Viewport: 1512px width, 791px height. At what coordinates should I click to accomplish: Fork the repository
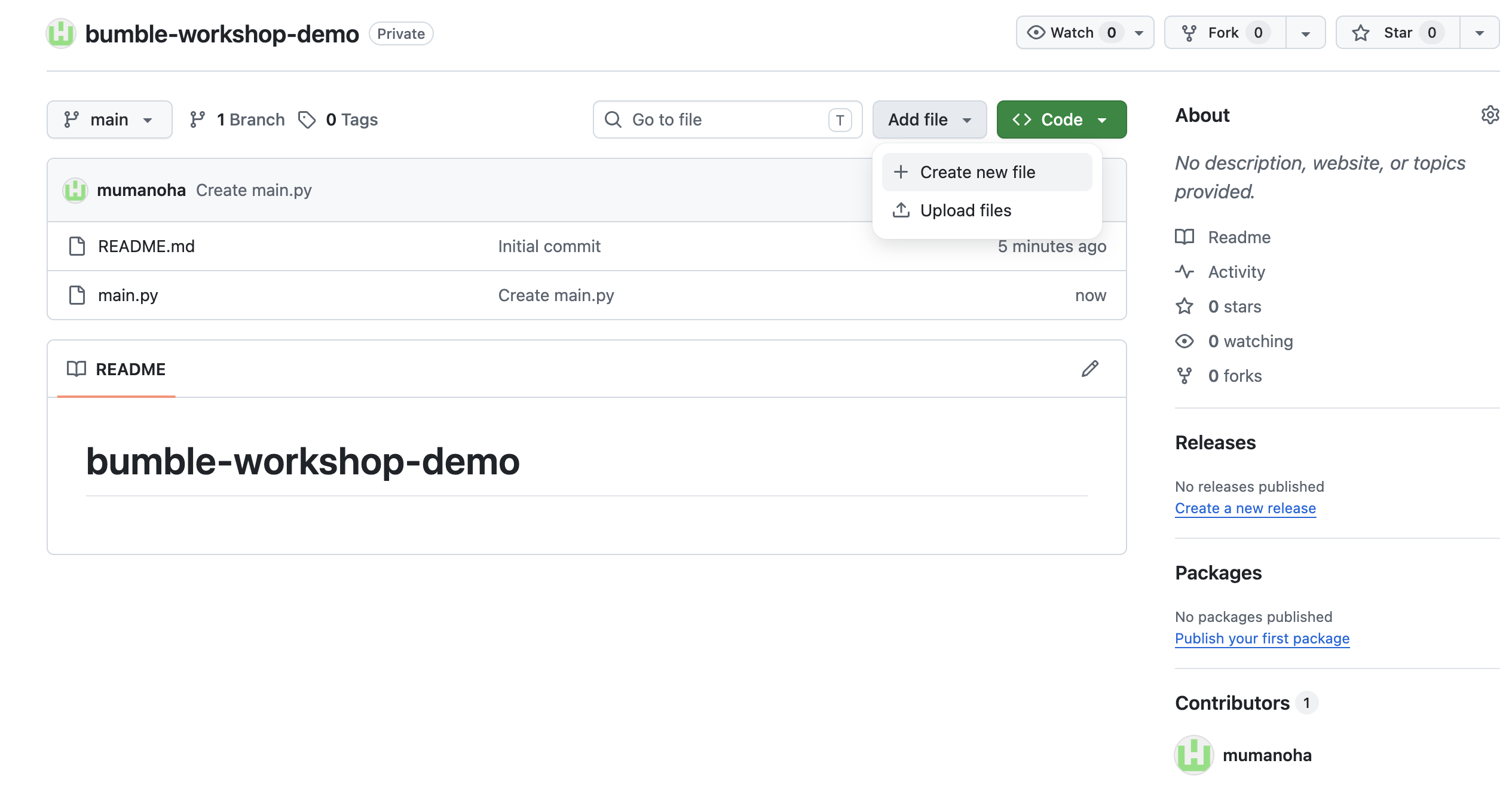pos(1225,33)
